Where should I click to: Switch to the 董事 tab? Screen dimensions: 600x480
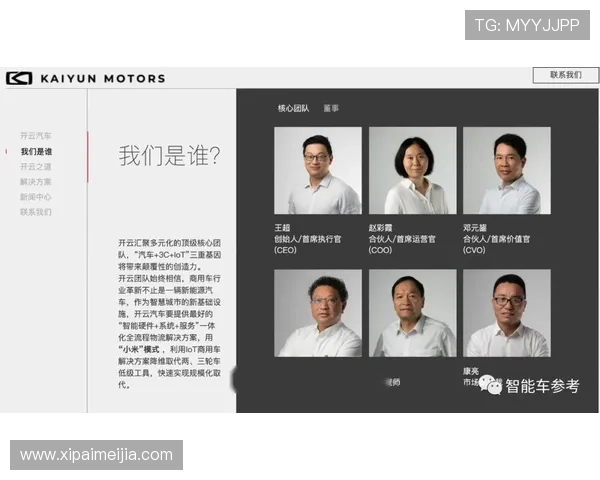(x=331, y=108)
